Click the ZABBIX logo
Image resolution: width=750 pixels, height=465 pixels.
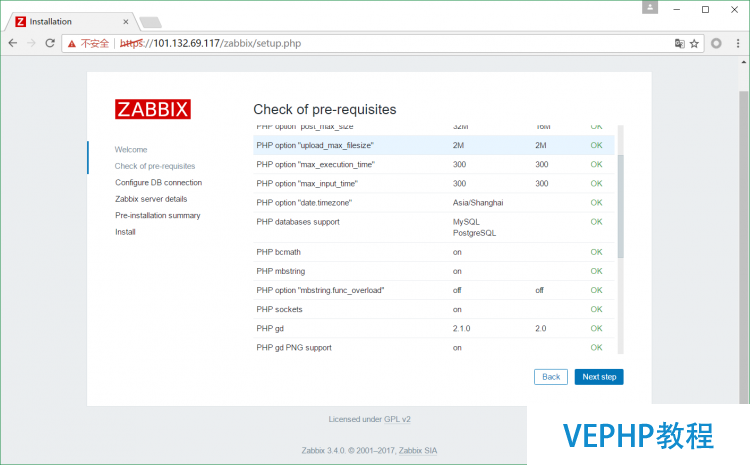(x=153, y=109)
